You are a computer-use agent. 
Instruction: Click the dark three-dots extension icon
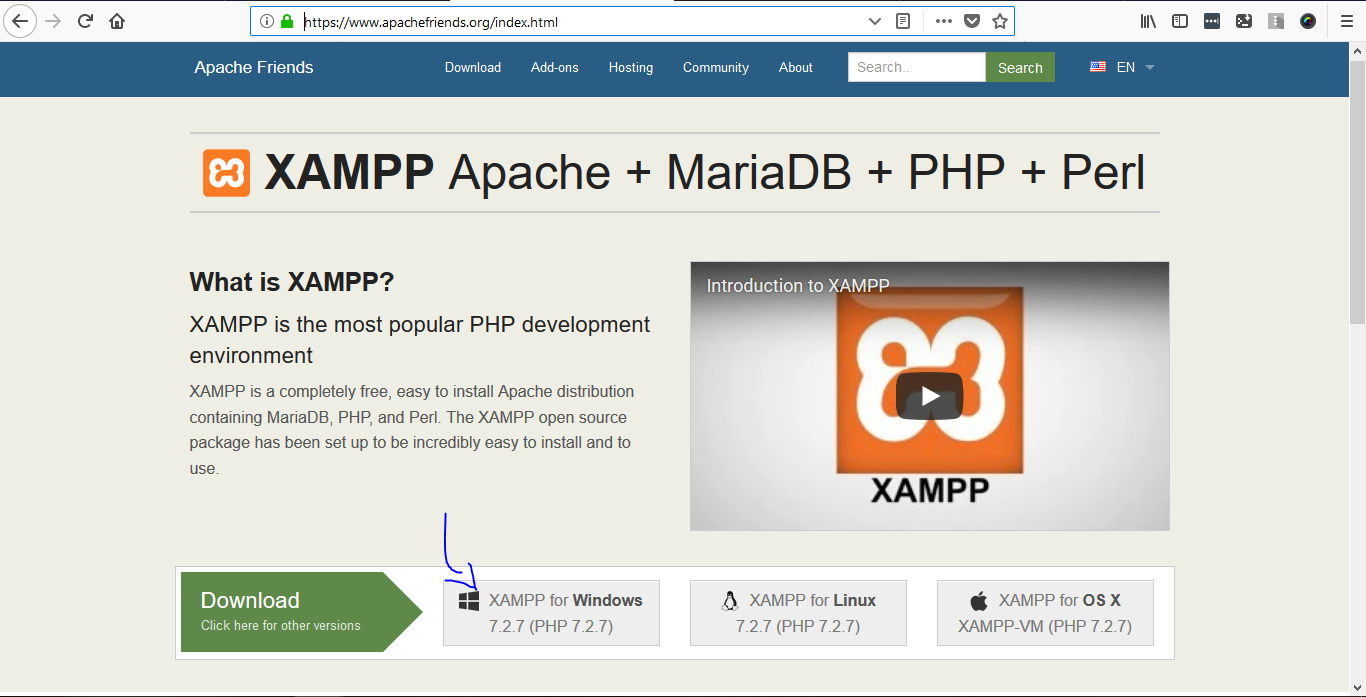1212,21
